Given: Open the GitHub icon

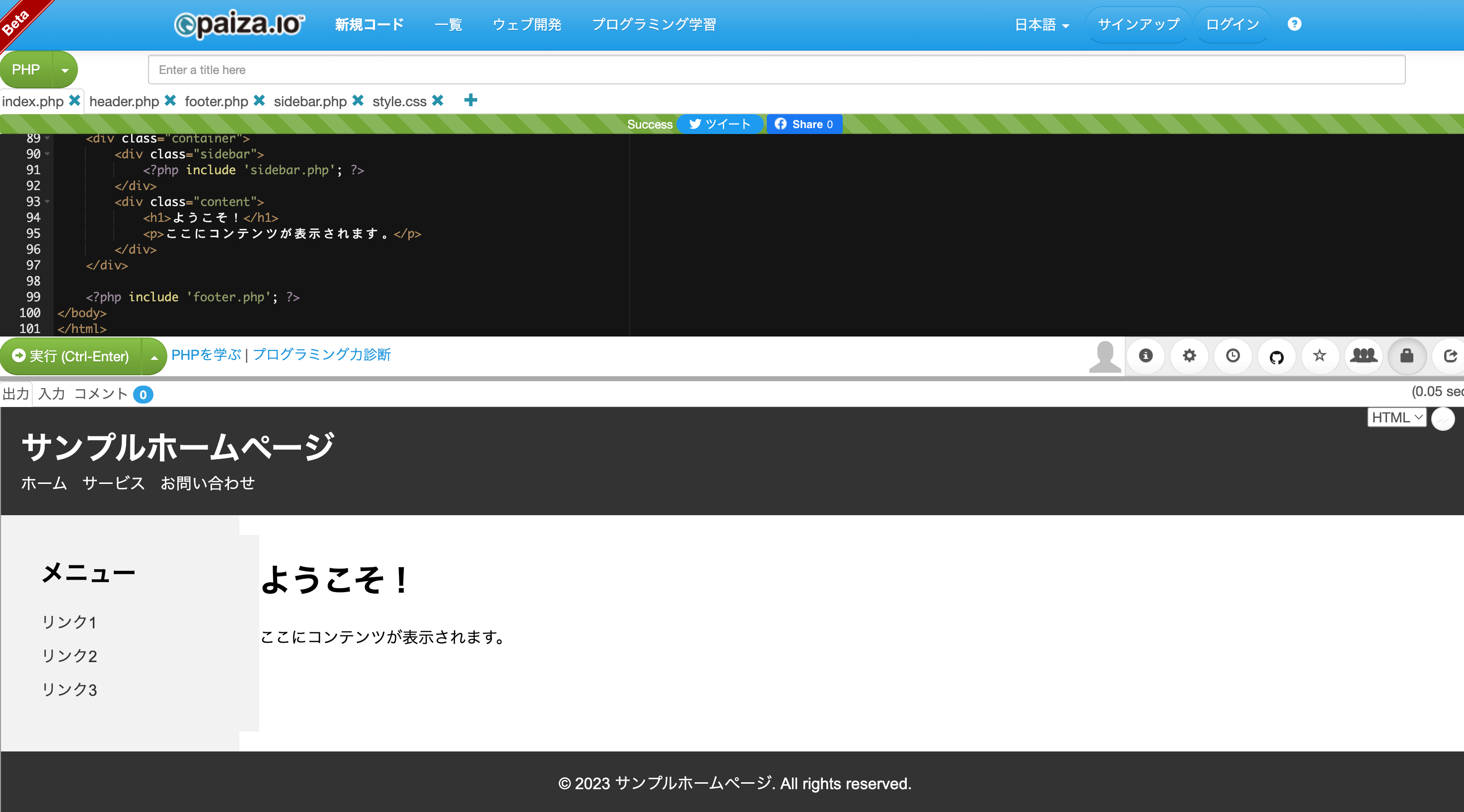Looking at the screenshot, I should (x=1276, y=356).
